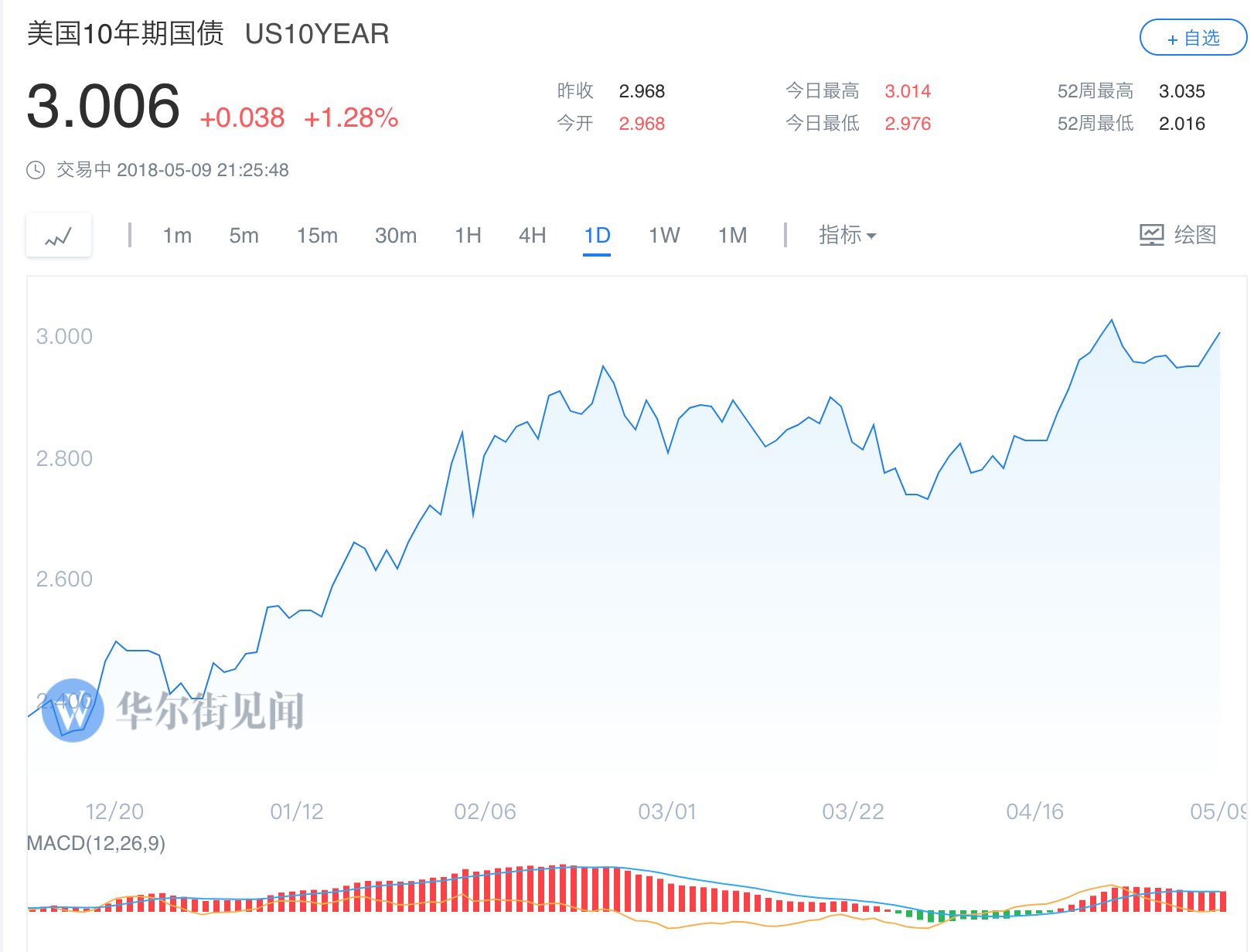Click the 今日最低 value 2.976
Image resolution: width=1254 pixels, height=952 pixels.
click(908, 124)
